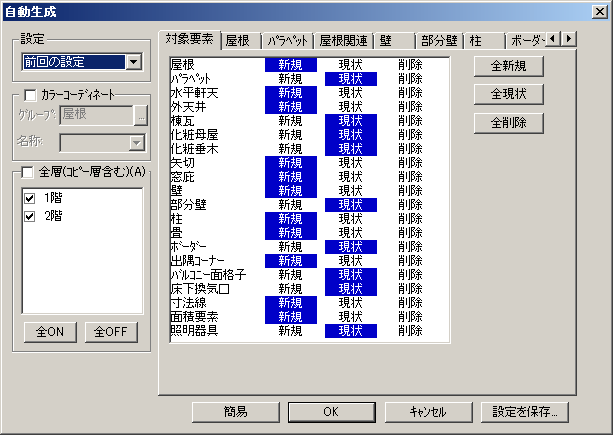Set 屋根 row to 削除

tap(409, 64)
